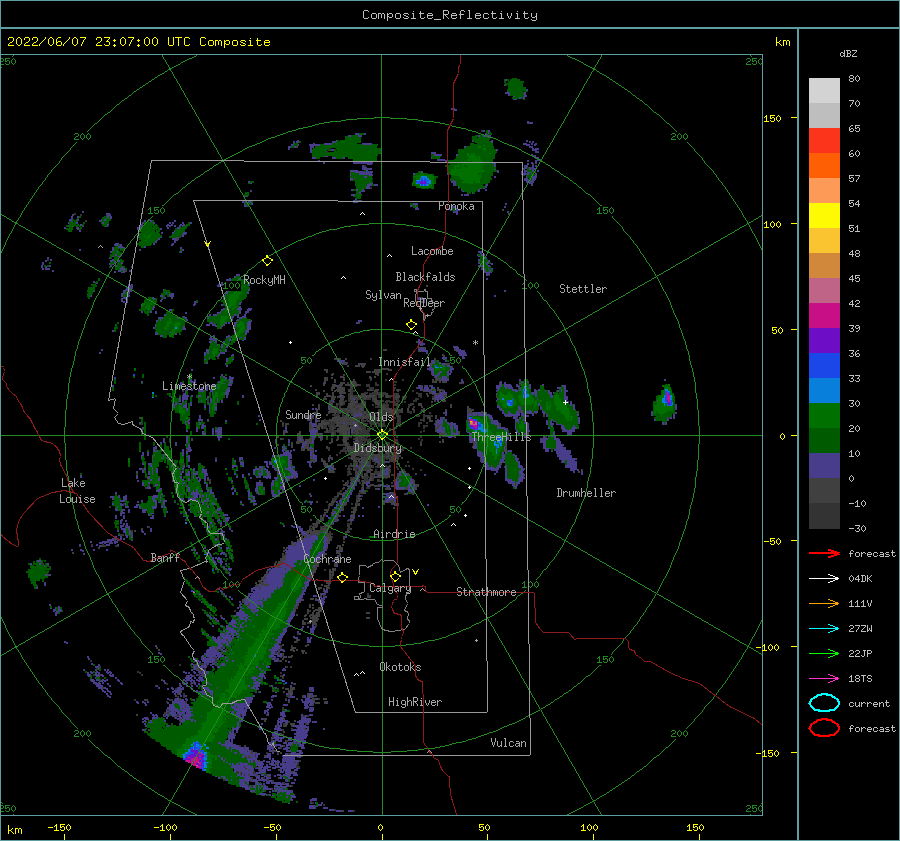Click the magenta 18TS arrow icon
This screenshot has width=900, height=841.
[x=824, y=679]
